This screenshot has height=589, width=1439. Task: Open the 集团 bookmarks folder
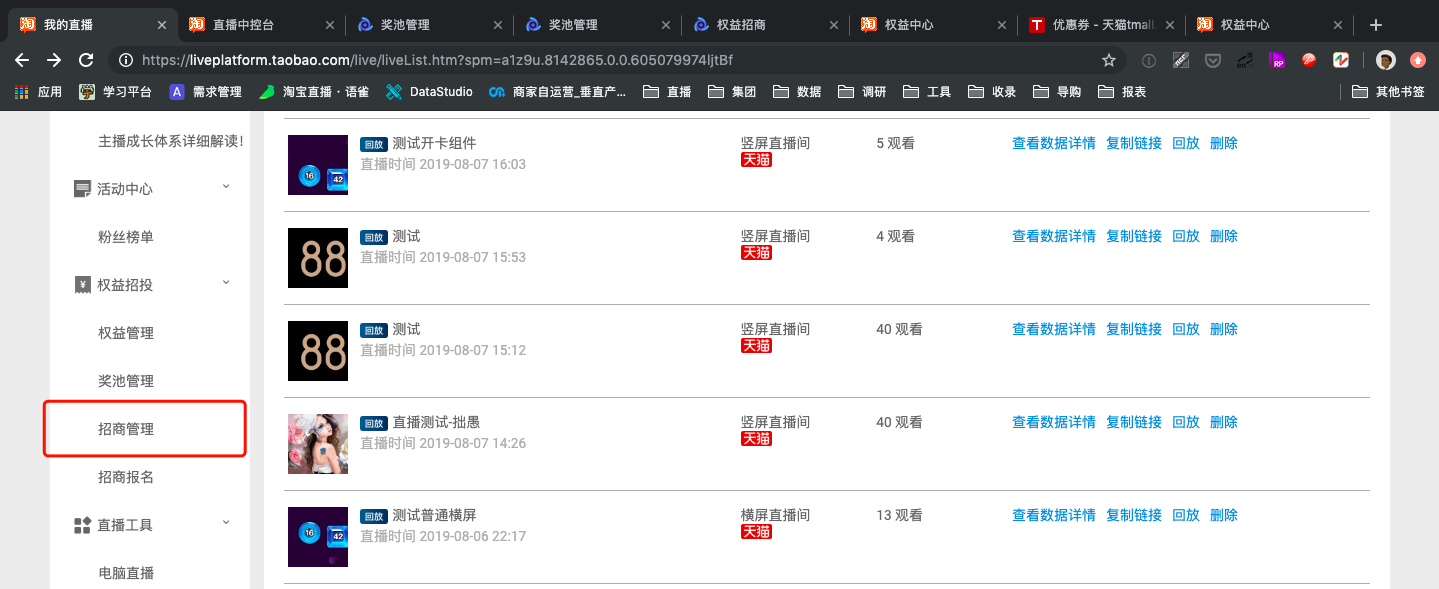(x=732, y=91)
